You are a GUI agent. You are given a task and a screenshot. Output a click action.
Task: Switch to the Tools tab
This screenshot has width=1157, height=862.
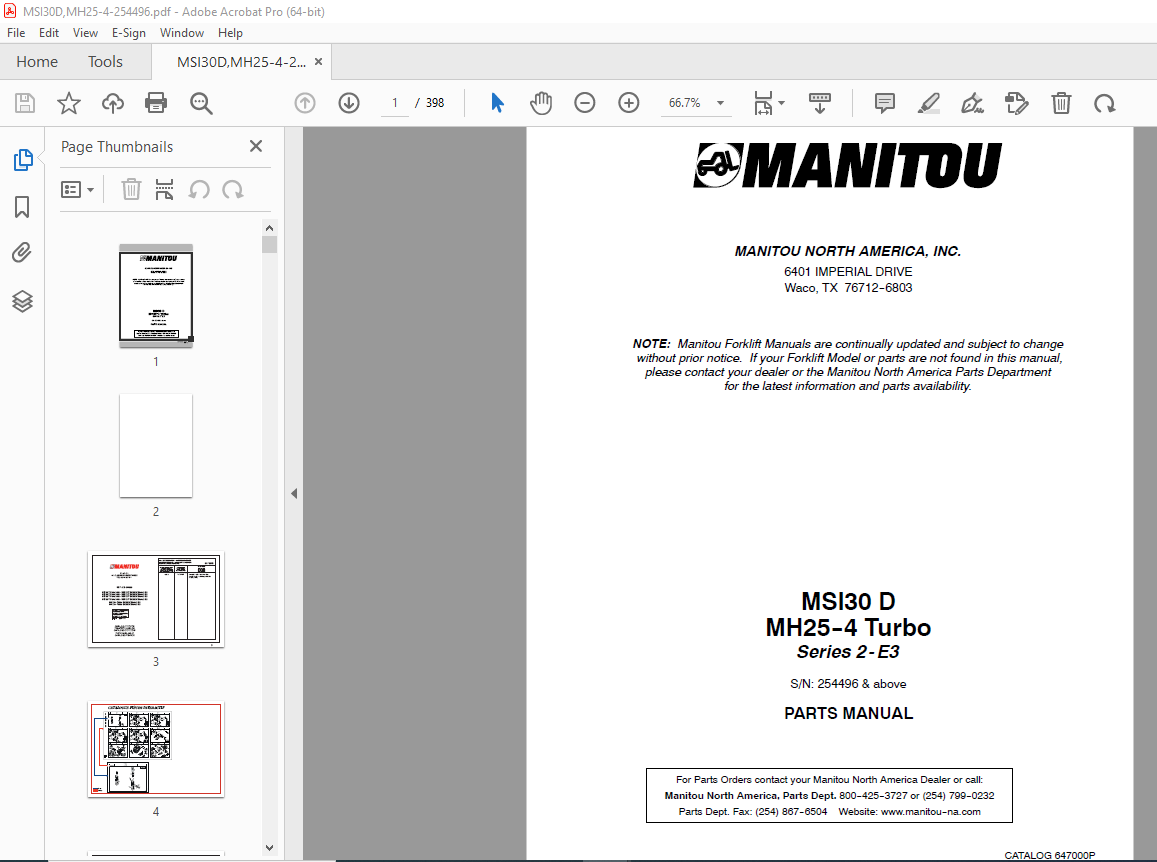click(x=106, y=61)
